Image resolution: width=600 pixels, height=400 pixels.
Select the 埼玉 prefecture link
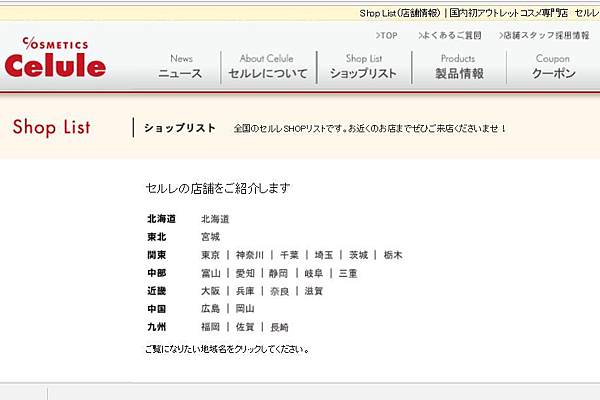click(x=324, y=255)
